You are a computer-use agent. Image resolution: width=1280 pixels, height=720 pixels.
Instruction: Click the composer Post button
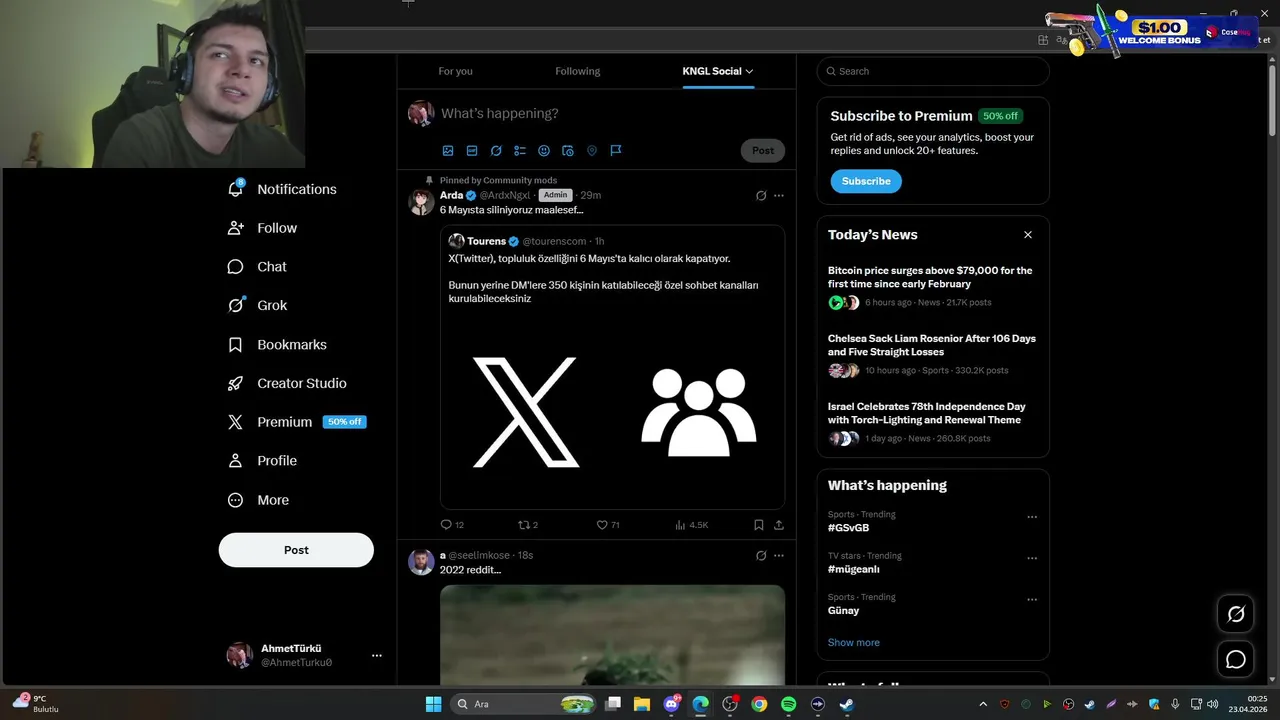tap(763, 150)
